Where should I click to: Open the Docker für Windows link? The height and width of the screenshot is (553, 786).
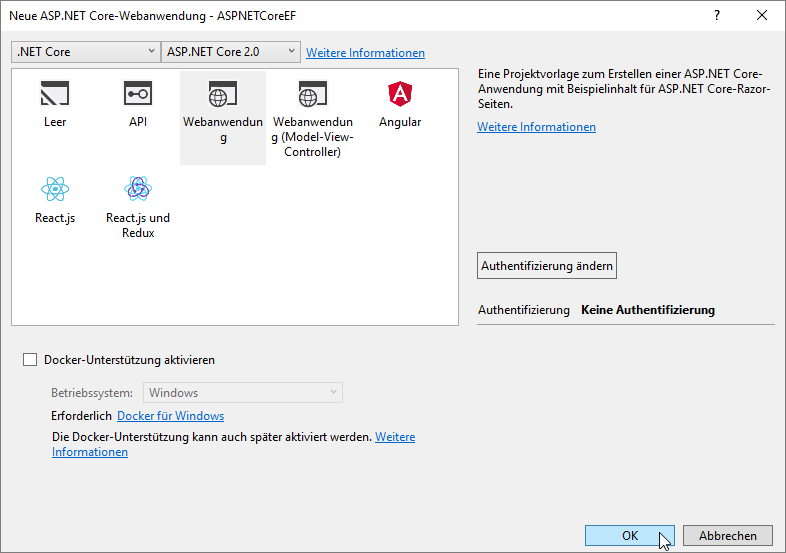[x=170, y=416]
